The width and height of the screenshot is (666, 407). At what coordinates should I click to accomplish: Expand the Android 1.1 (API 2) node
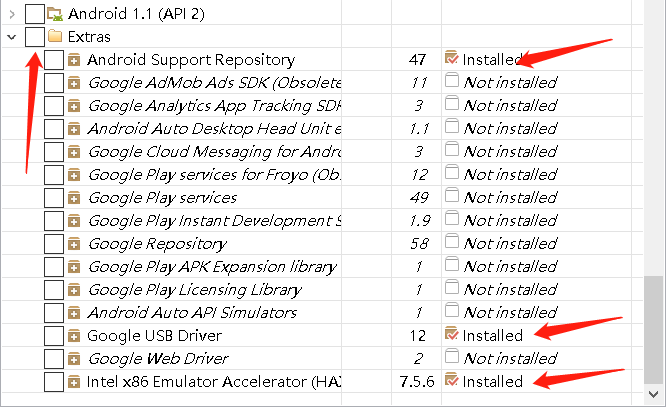coord(12,14)
